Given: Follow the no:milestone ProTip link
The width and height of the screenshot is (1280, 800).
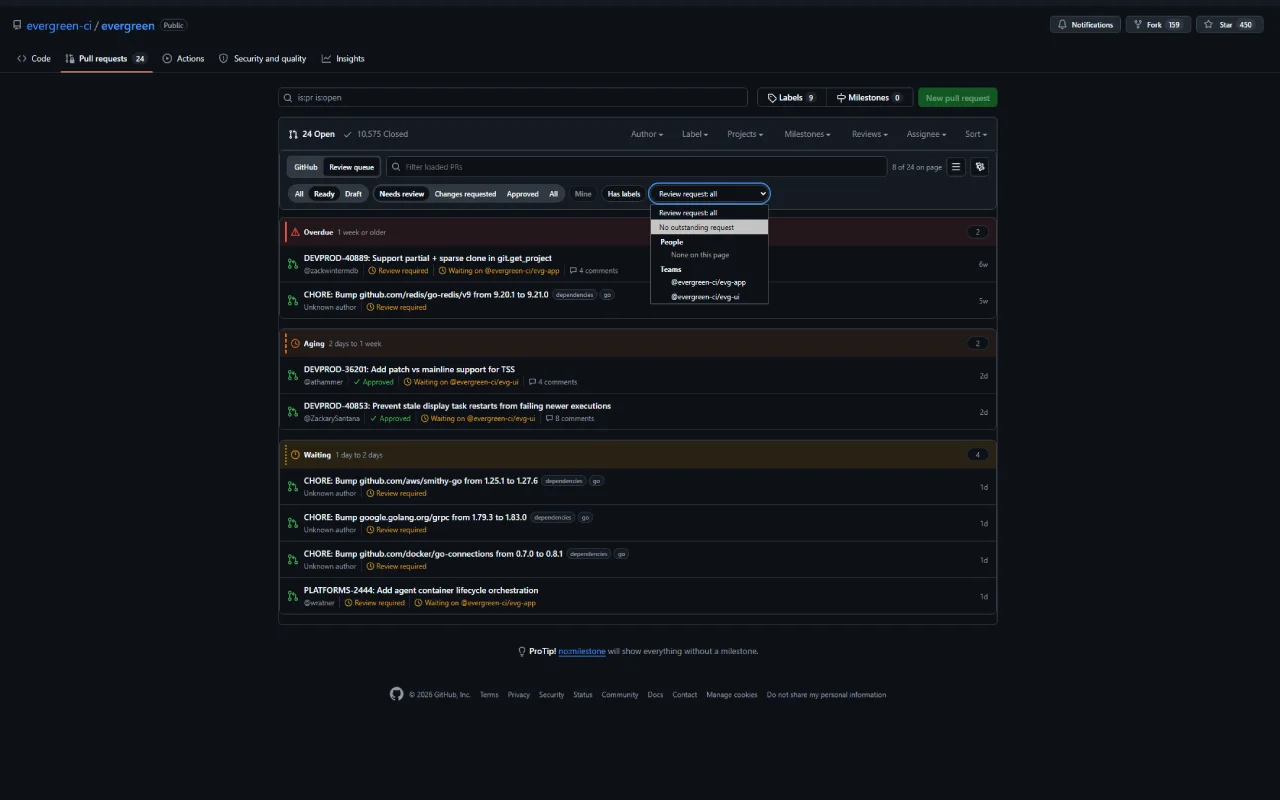Looking at the screenshot, I should 582,651.
